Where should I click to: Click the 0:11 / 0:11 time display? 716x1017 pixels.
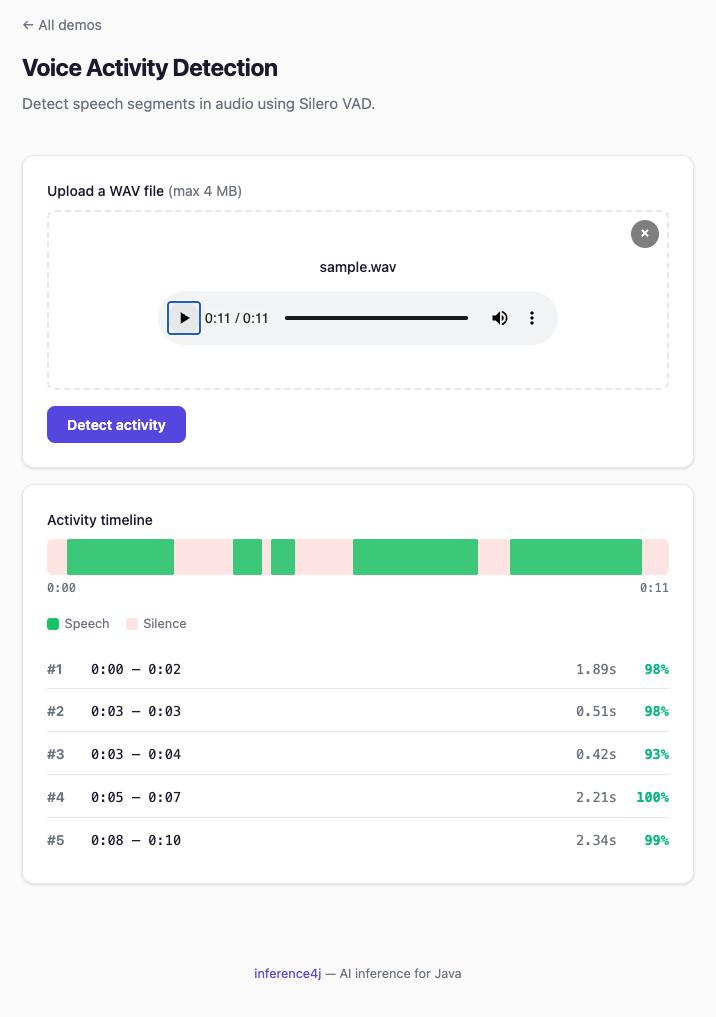(235, 317)
